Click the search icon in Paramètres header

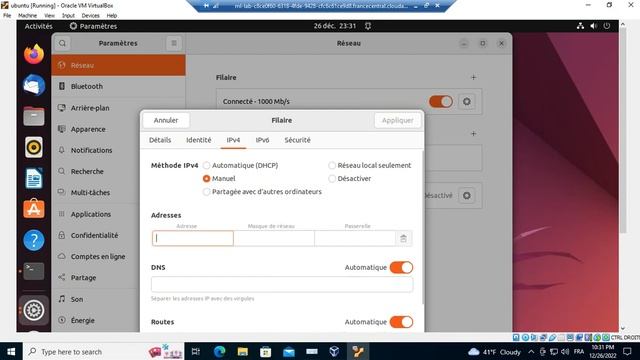tap(62, 43)
